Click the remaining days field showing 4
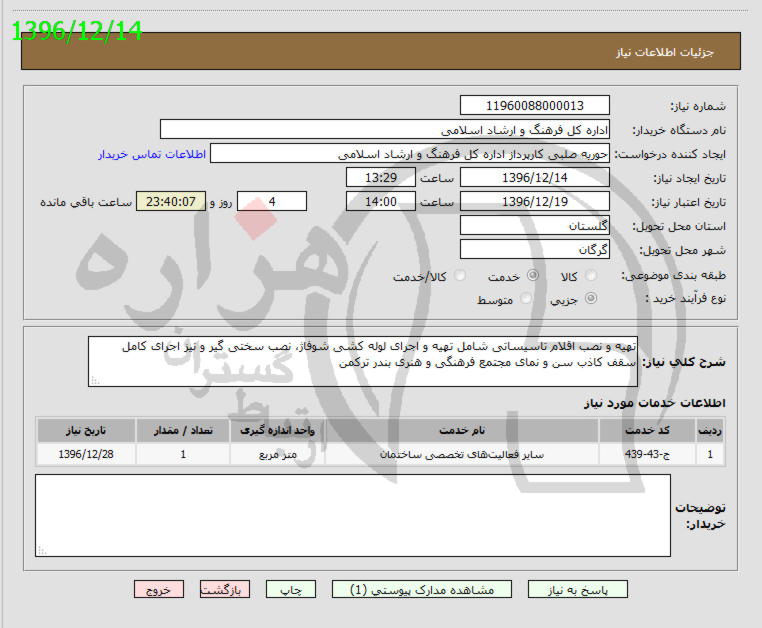The width and height of the screenshot is (762, 628). [x=272, y=201]
